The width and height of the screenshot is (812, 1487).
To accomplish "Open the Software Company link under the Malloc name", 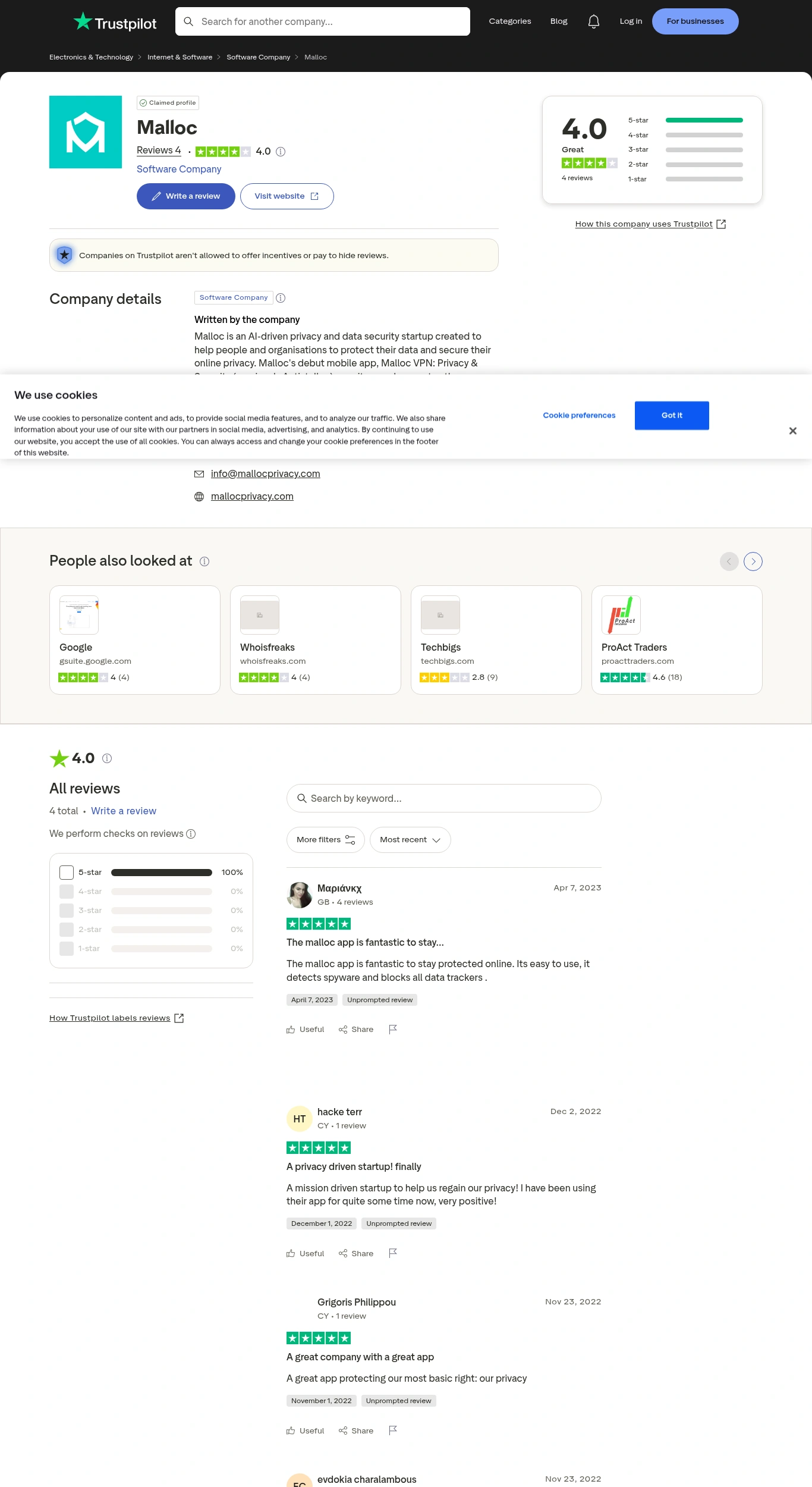I will coord(179,170).
